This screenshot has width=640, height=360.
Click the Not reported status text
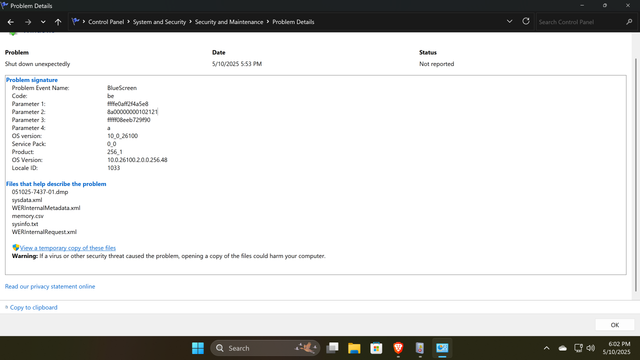click(436, 64)
